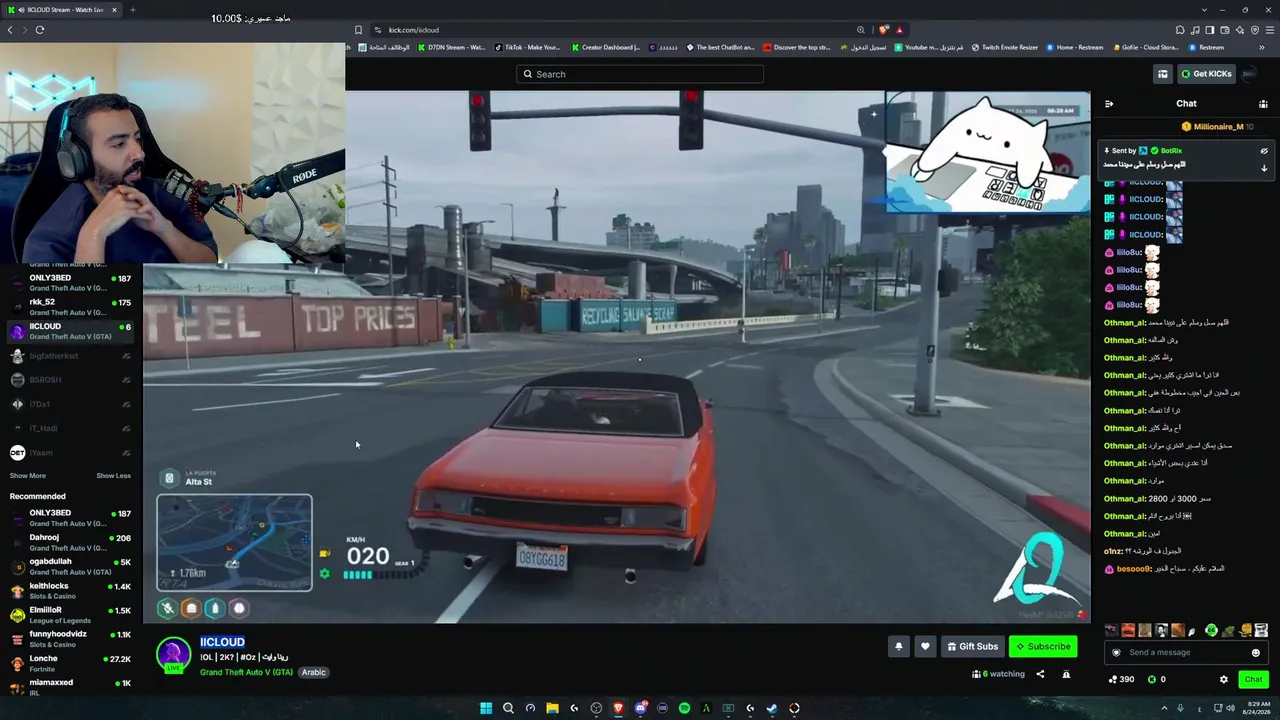Focus the Kick search field

point(640,74)
